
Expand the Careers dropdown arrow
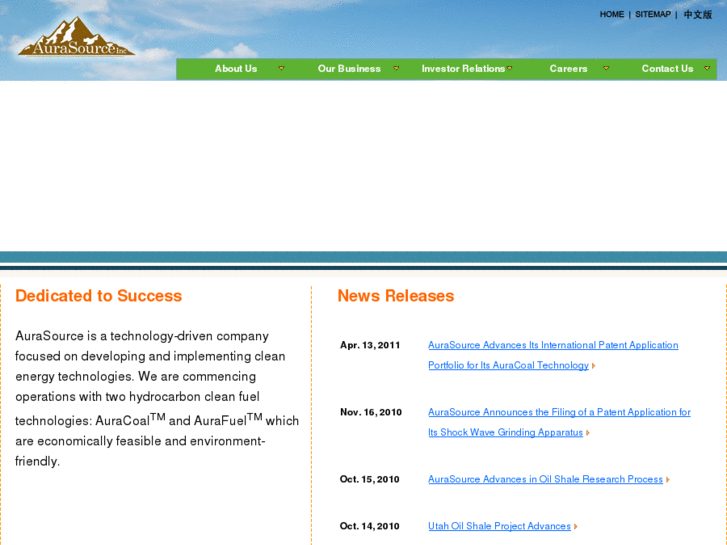(606, 68)
